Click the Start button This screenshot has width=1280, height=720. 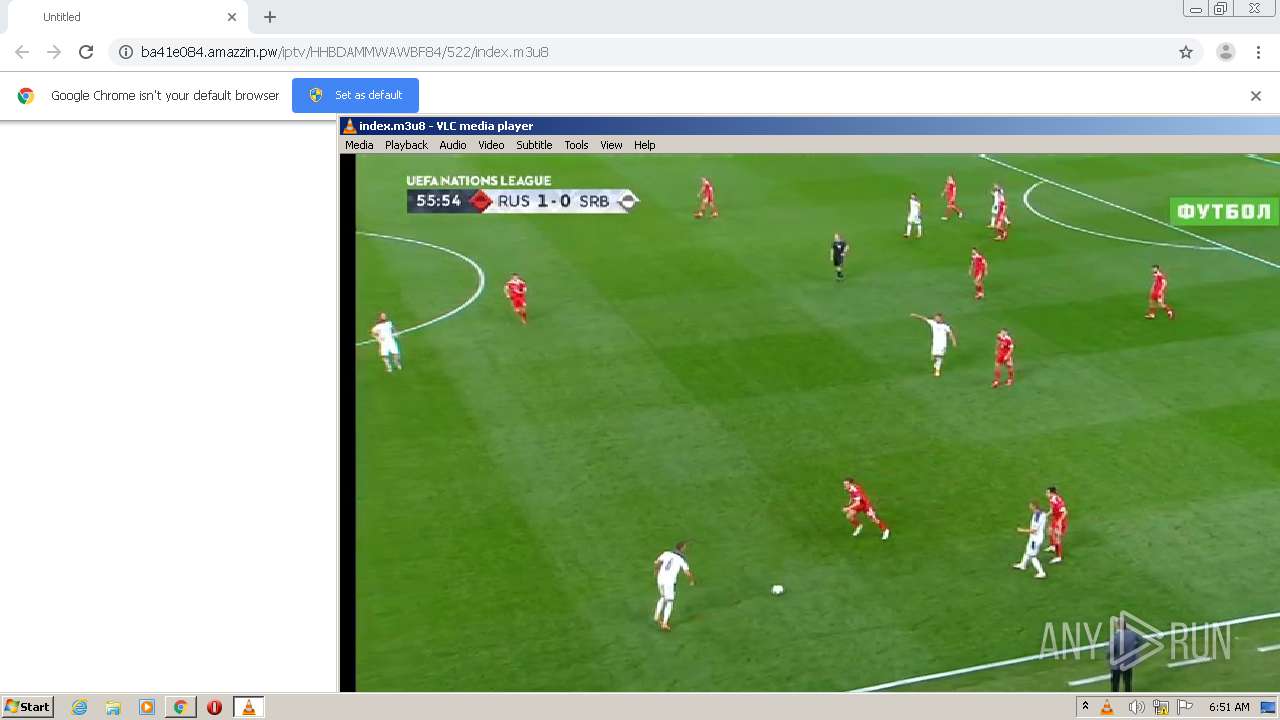[28, 707]
